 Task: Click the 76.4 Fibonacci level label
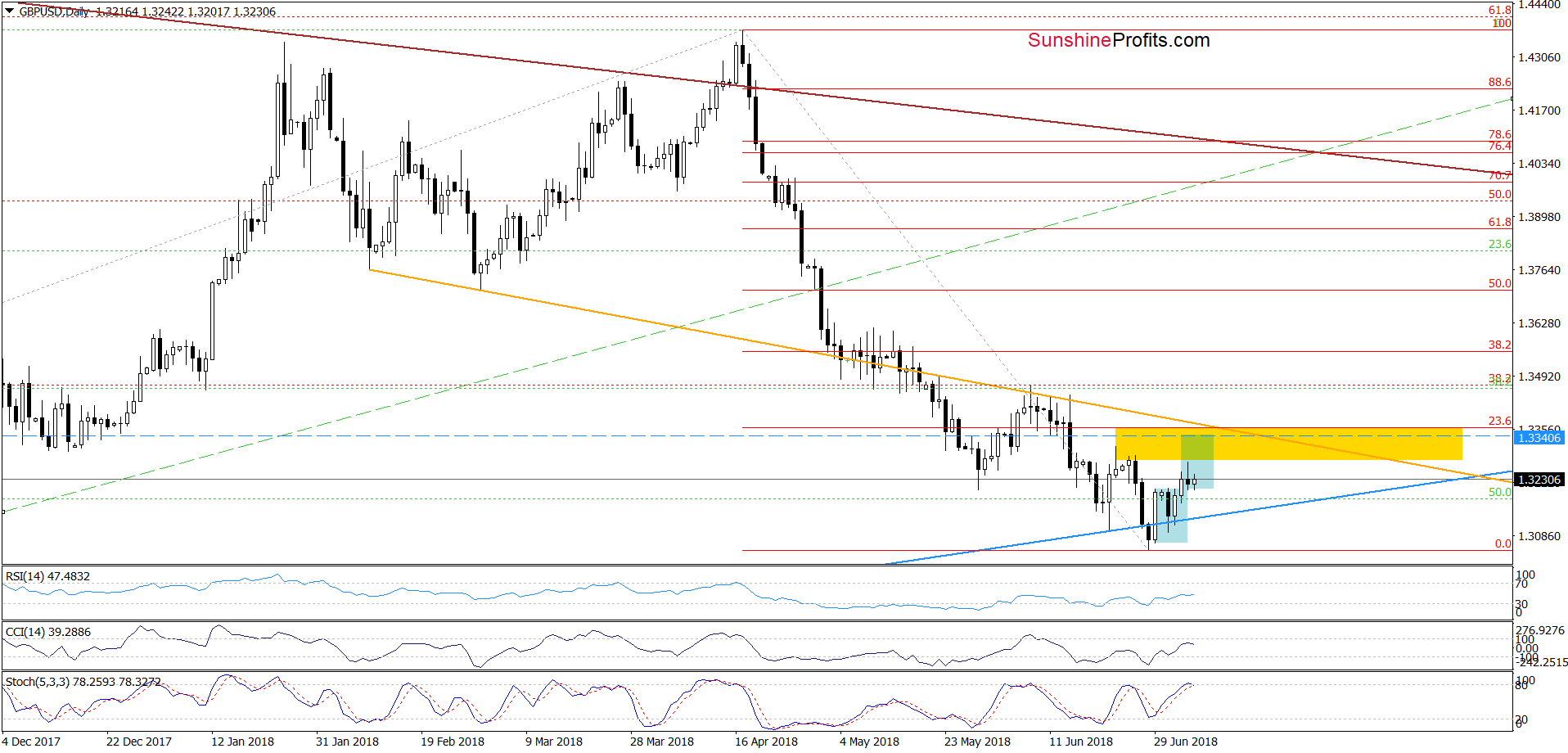(x=1499, y=147)
